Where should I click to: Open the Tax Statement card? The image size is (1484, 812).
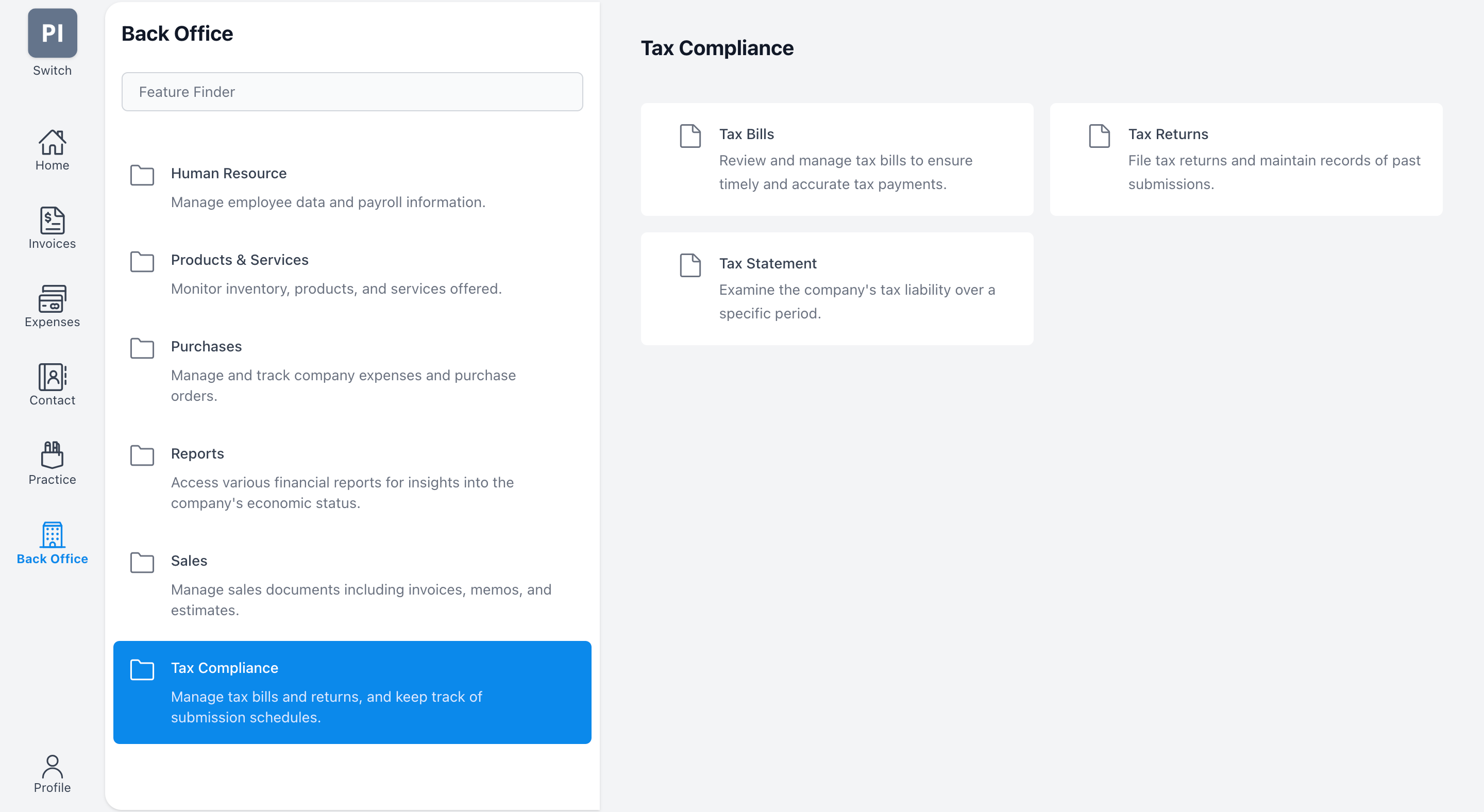(x=836, y=288)
